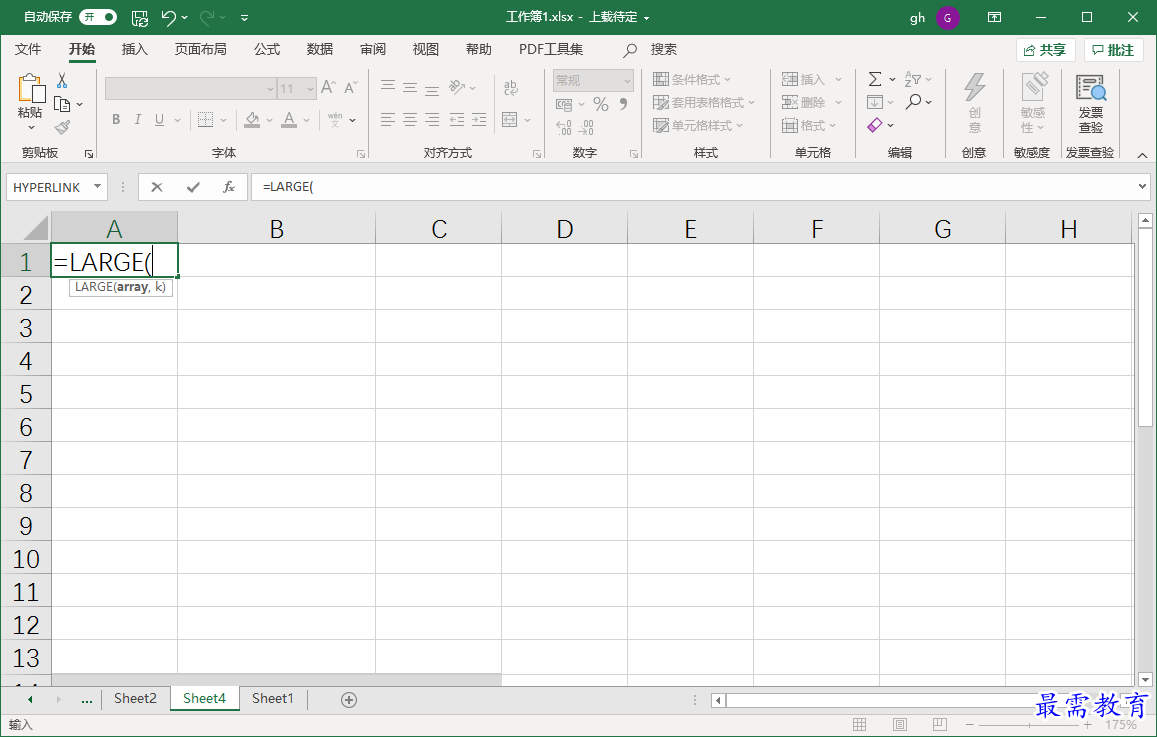Click the zoom slider in status bar
This screenshot has width=1157, height=737.
[x=1029, y=725]
